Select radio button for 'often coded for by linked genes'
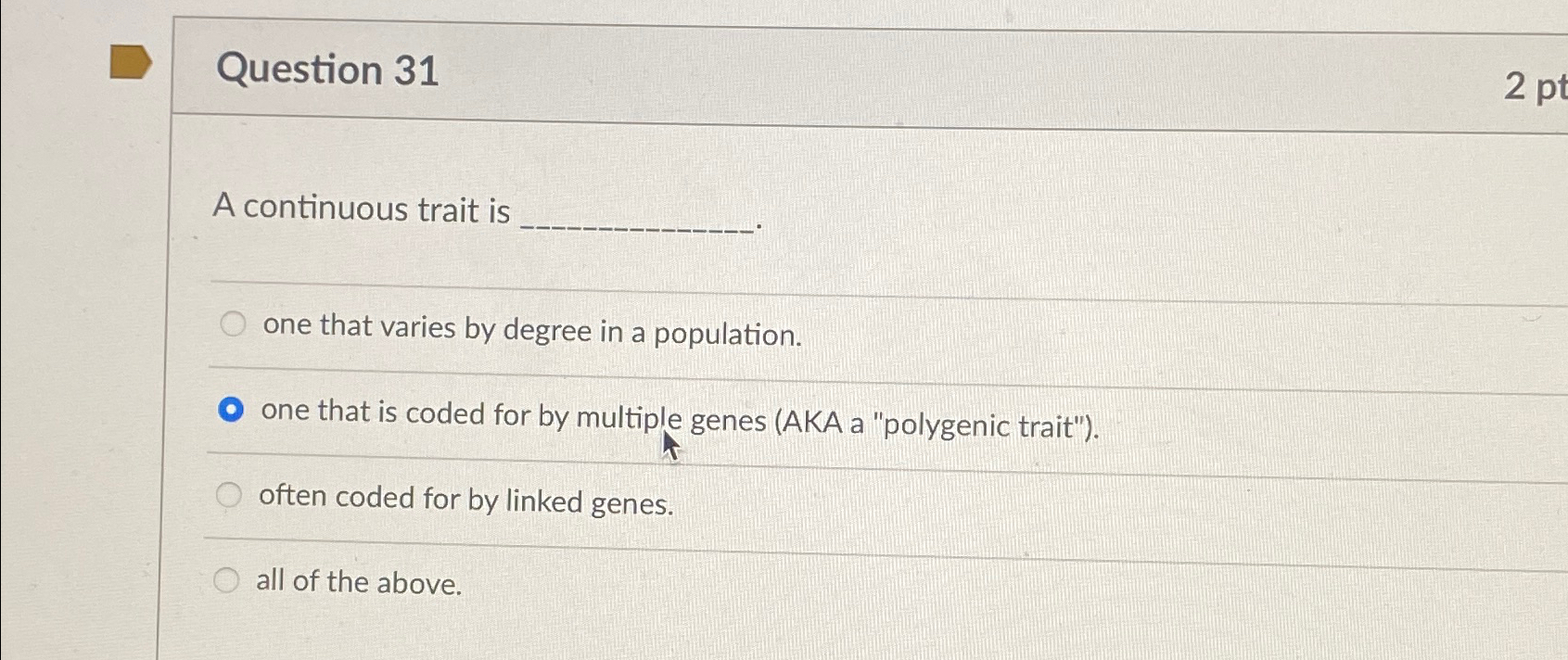Image resolution: width=1568 pixels, height=660 pixels. point(228,495)
